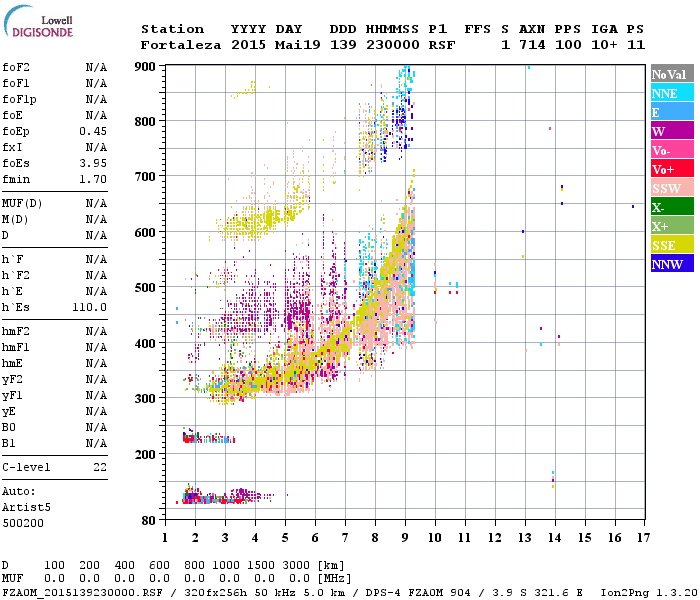Screen dimensions: 700x600
Task: Click the 9 MHz frequency axis label
Action: (x=405, y=538)
